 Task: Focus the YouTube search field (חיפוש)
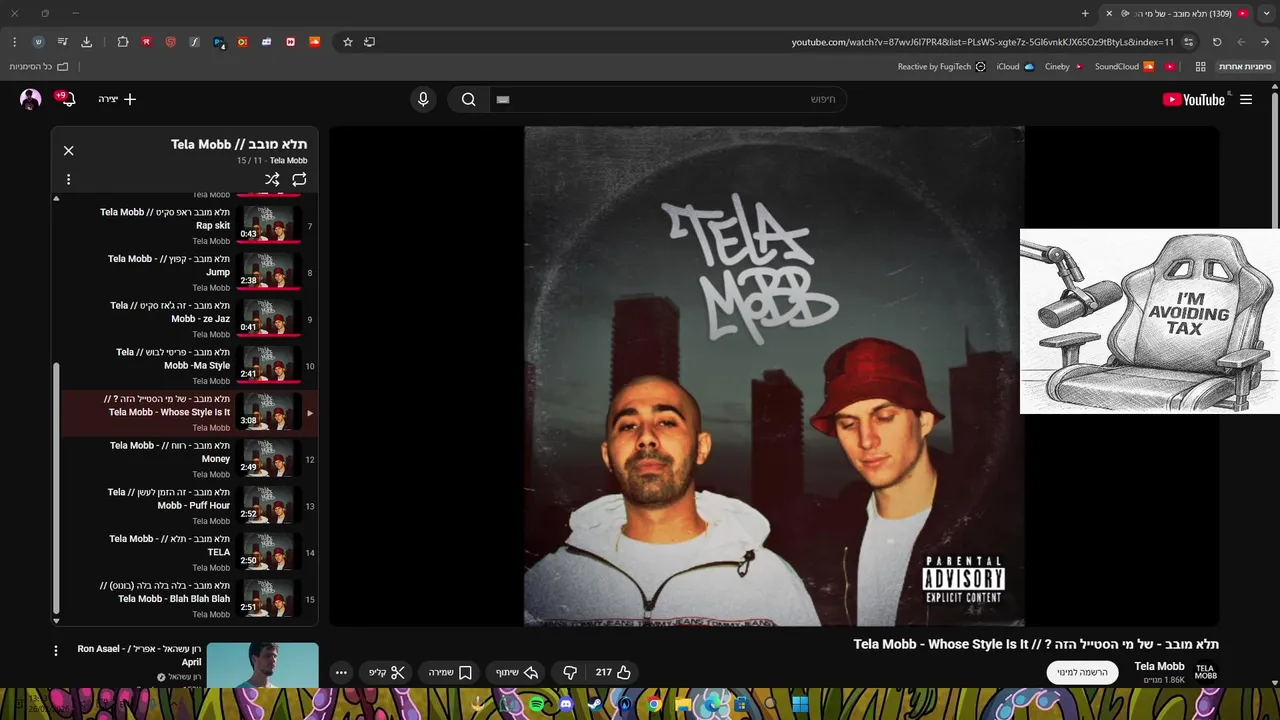coord(667,99)
